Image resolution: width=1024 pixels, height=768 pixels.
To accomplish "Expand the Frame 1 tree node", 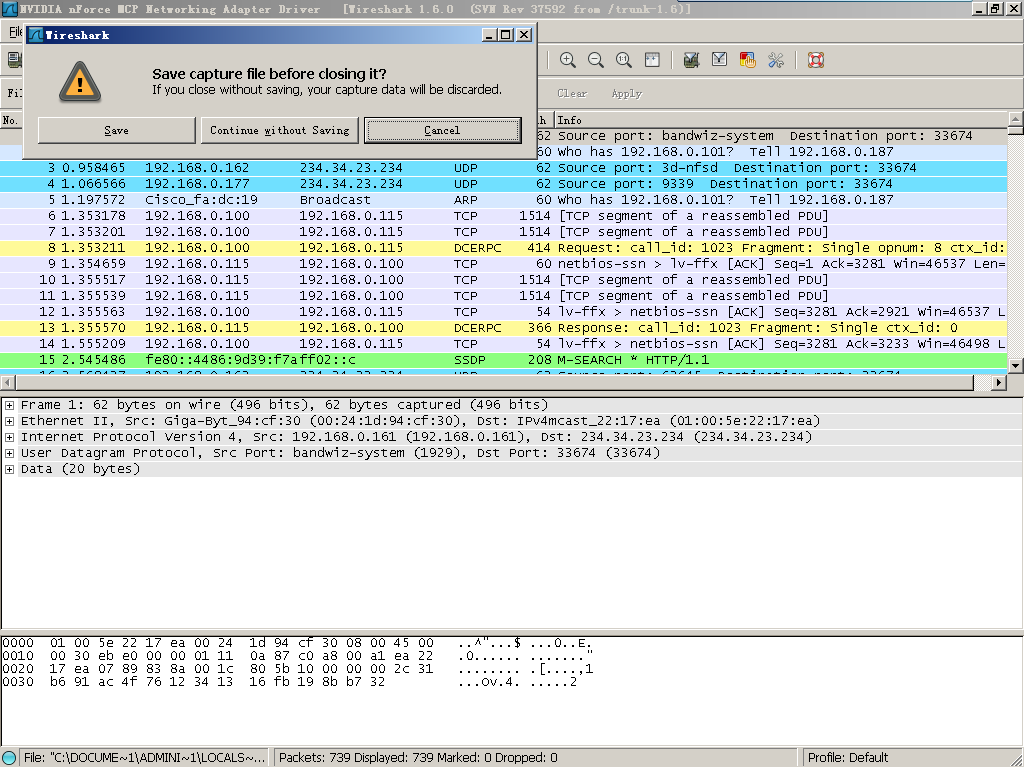I will pyautogui.click(x=9, y=405).
